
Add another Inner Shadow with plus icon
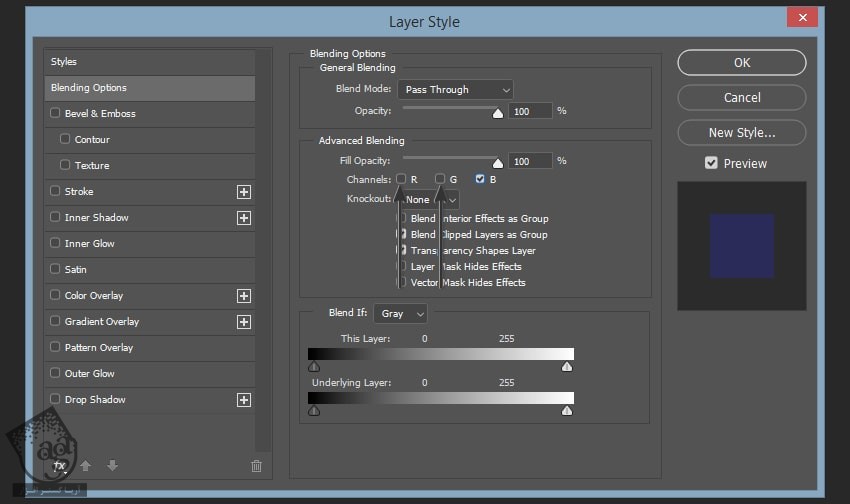pyautogui.click(x=243, y=218)
